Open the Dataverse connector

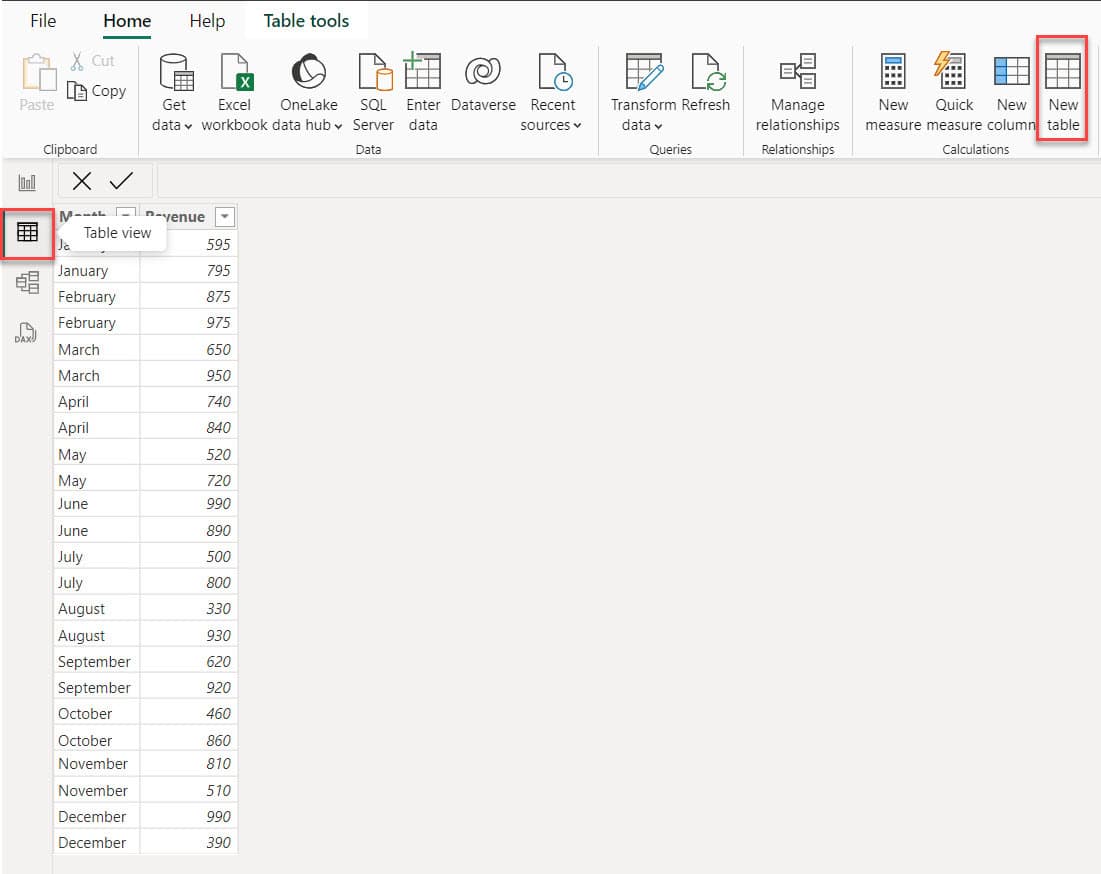[x=483, y=83]
